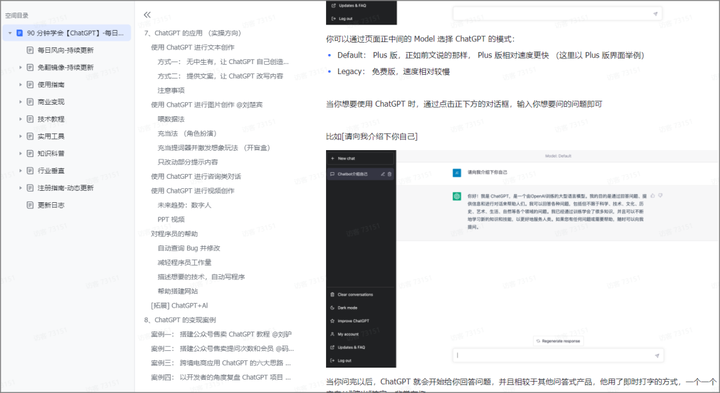Click thumbs-up icon on ChatGPT reply

tap(653, 196)
